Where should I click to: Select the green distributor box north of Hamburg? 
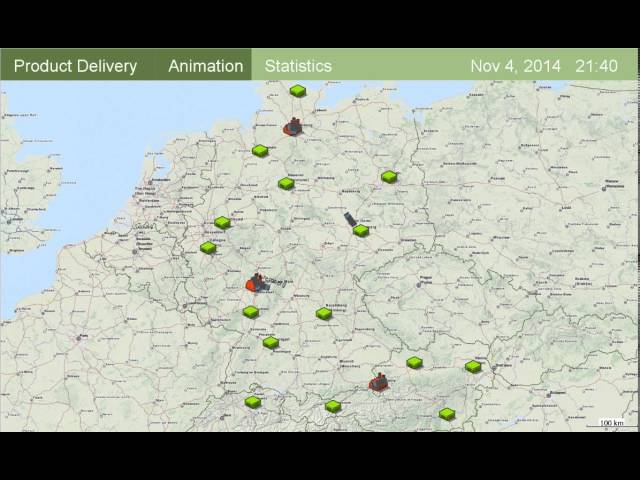[x=298, y=91]
